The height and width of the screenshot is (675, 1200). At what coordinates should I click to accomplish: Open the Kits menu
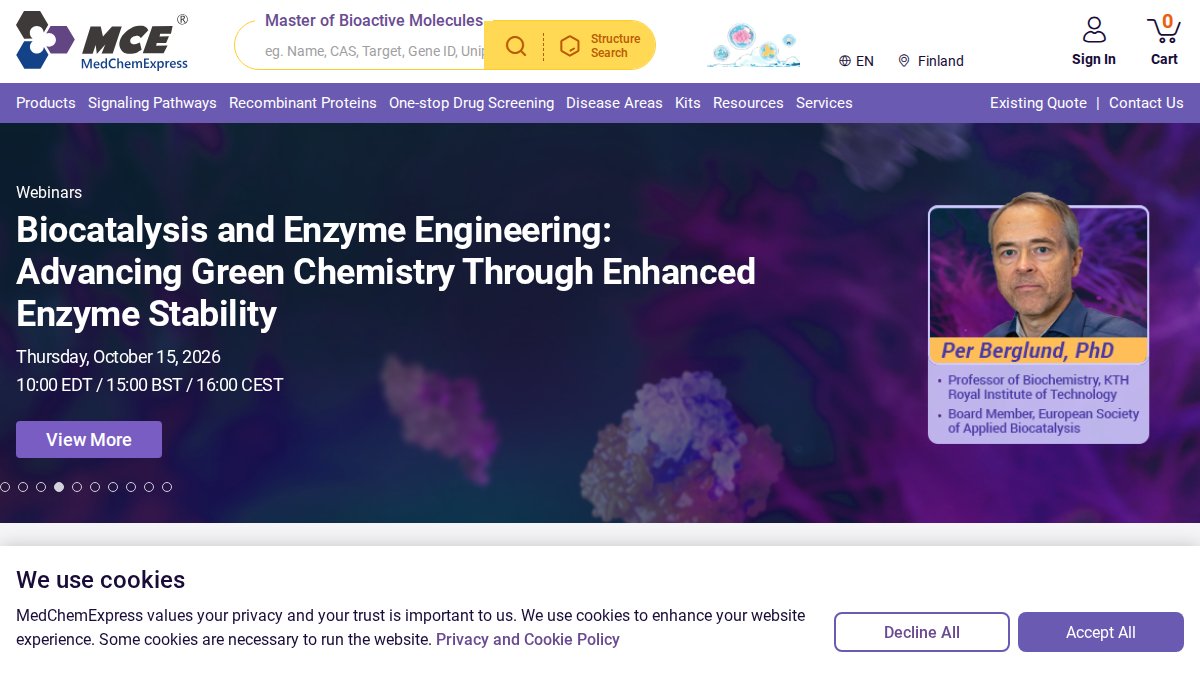pyautogui.click(x=688, y=103)
